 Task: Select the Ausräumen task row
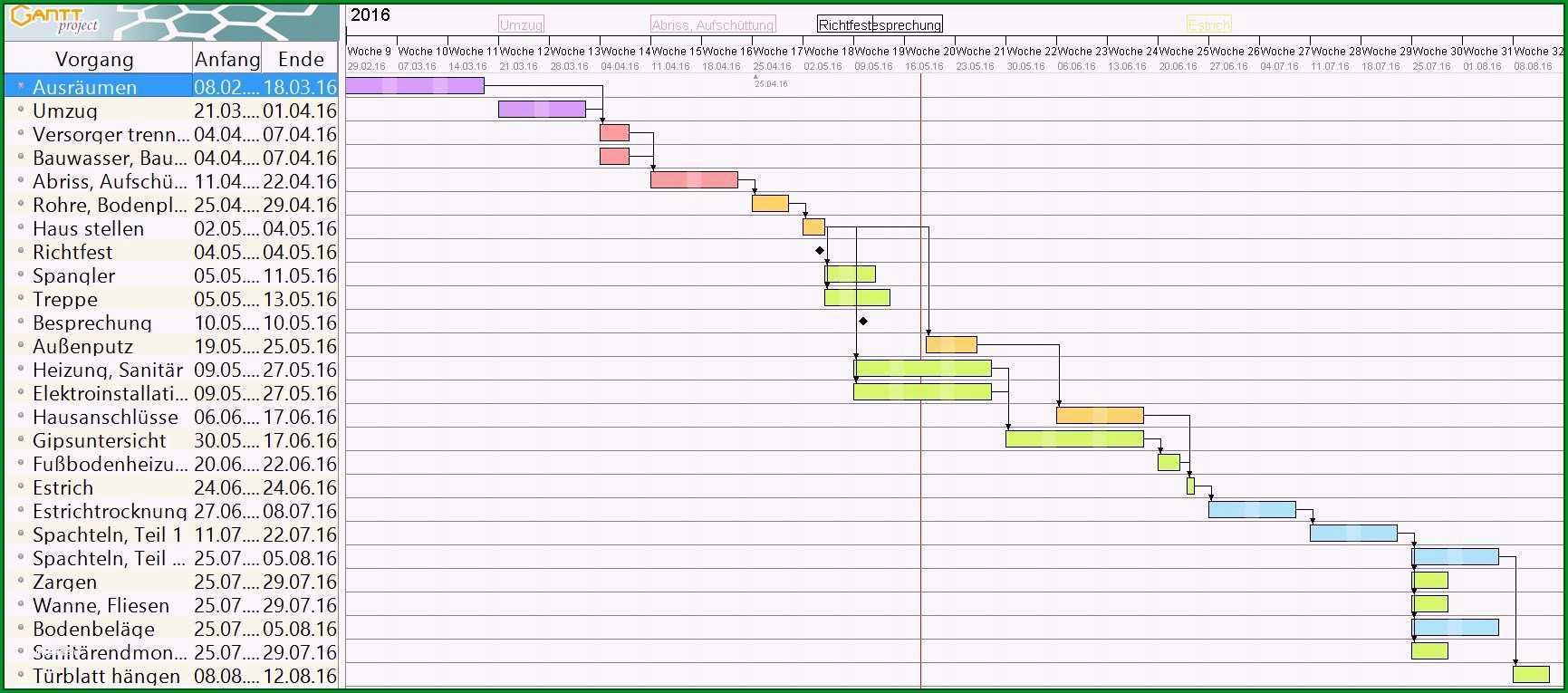coord(172,87)
